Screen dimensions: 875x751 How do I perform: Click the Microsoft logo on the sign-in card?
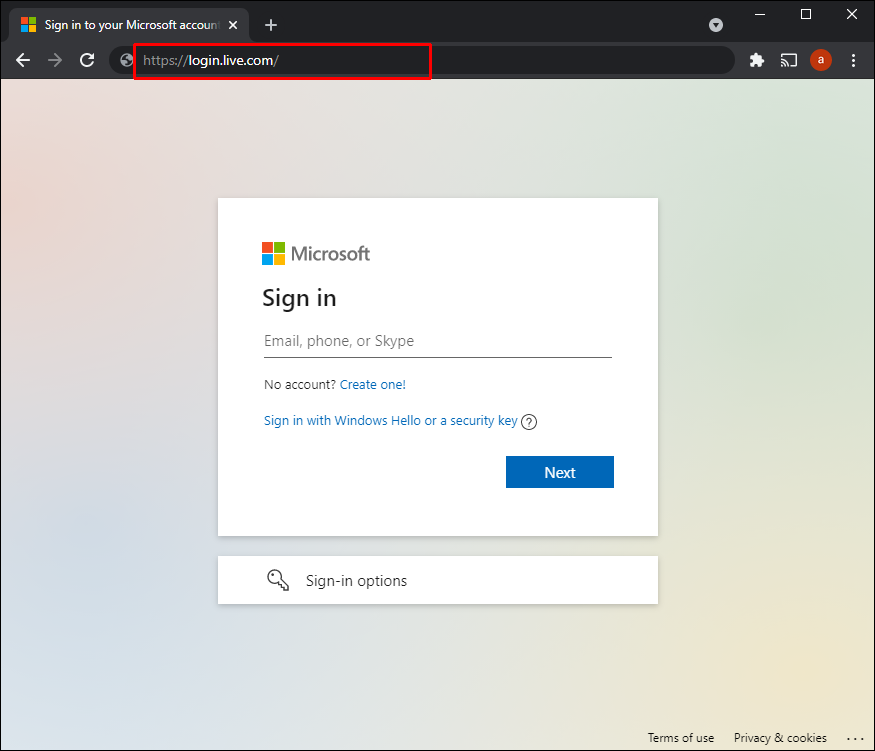point(315,253)
